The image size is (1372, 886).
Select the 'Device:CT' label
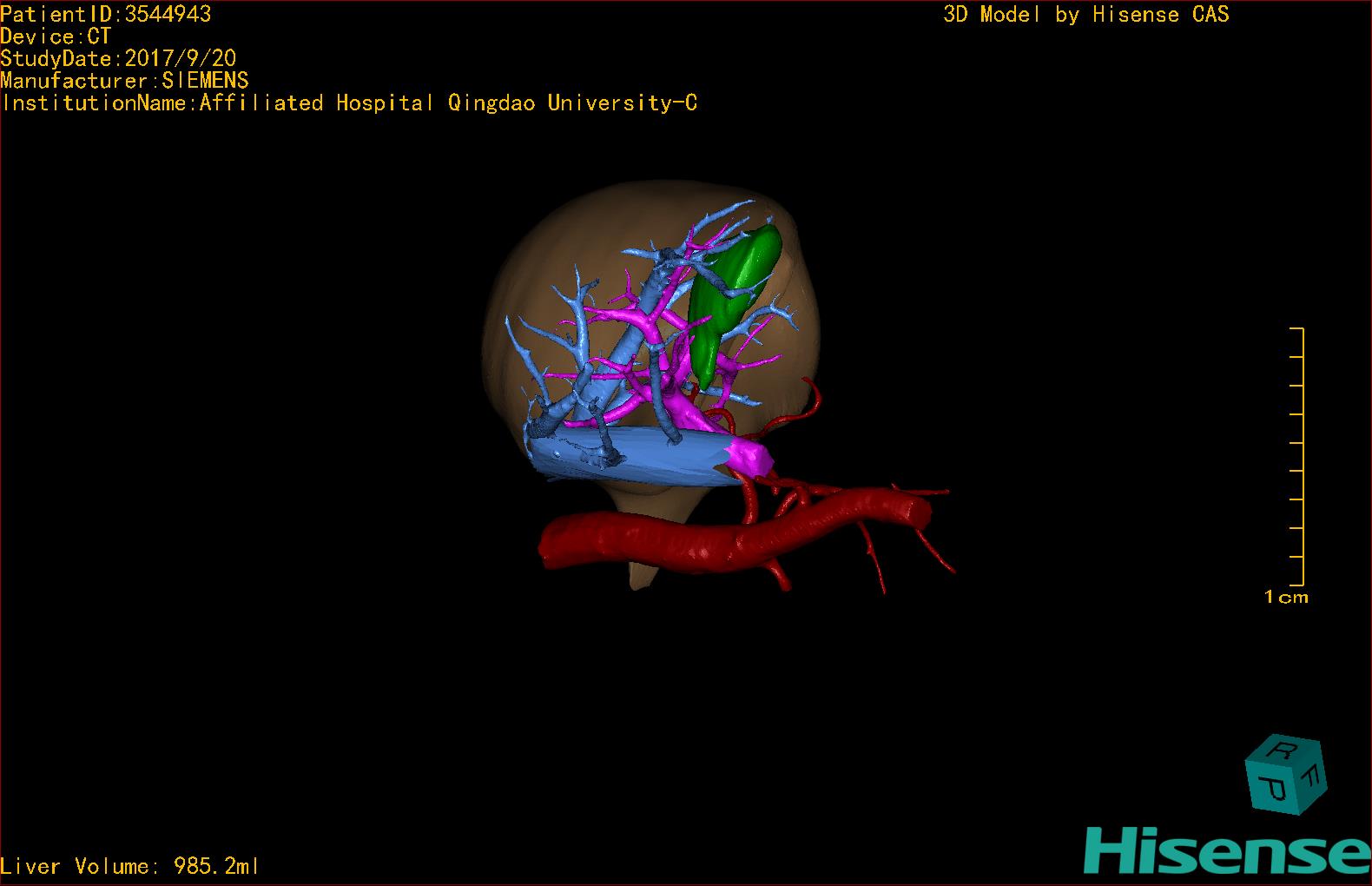56,36
